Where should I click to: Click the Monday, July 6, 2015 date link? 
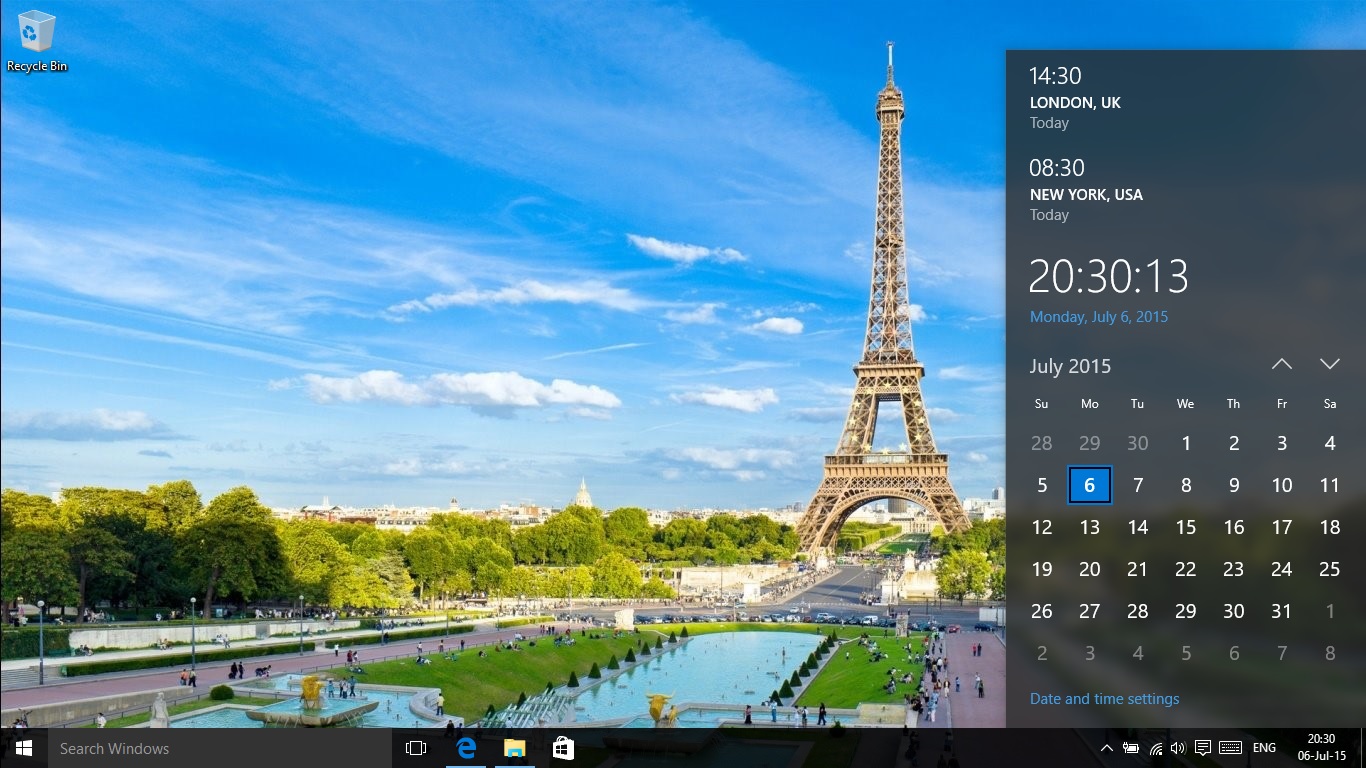1099,317
